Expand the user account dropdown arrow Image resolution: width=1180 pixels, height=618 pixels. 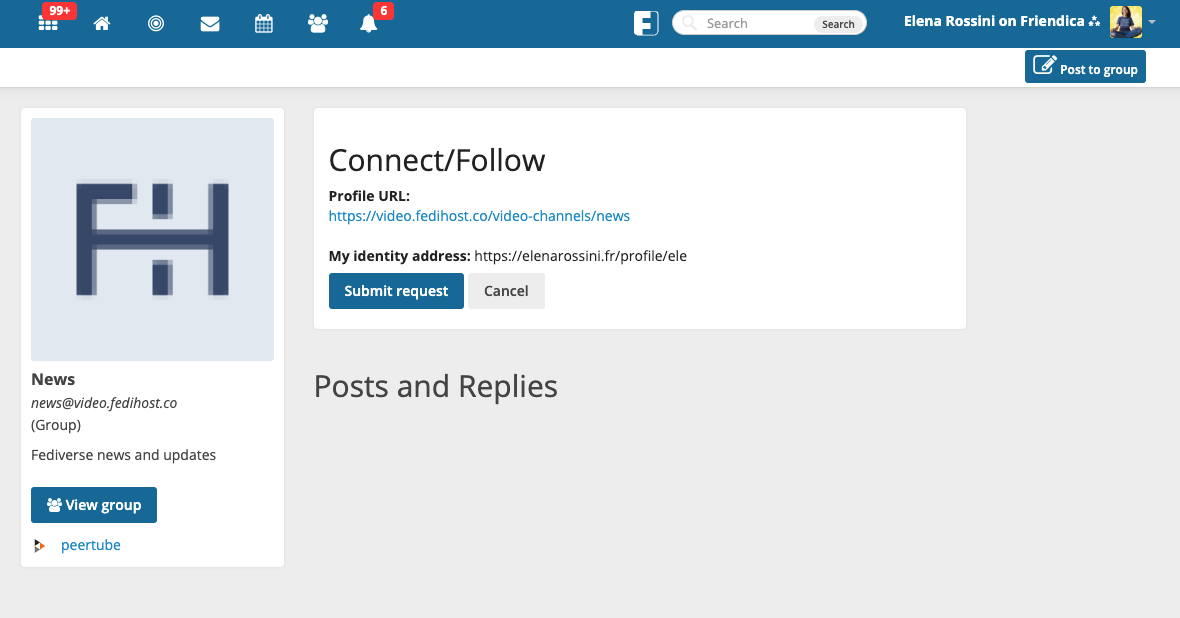pos(1153,22)
